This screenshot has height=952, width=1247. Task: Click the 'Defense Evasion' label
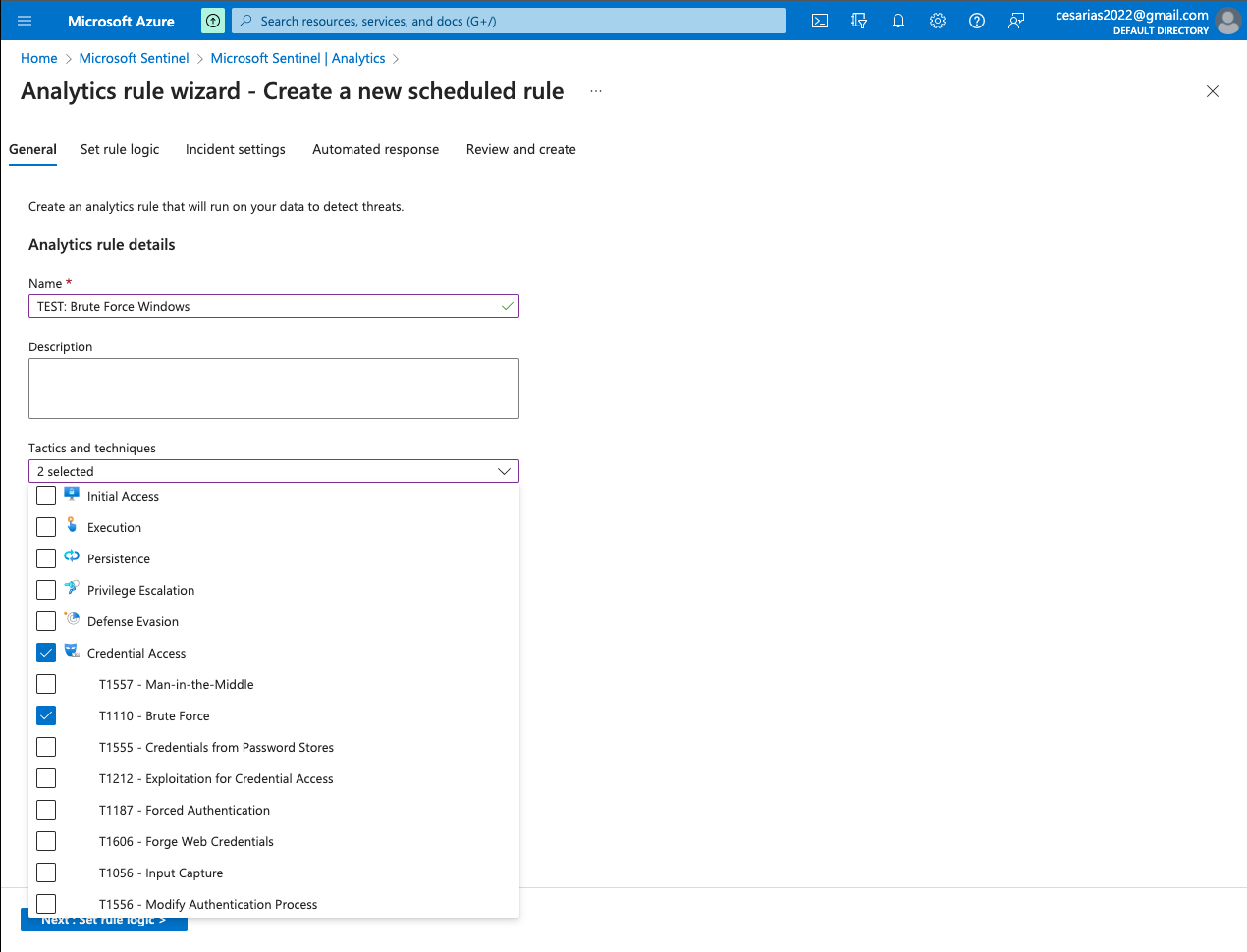click(x=134, y=621)
